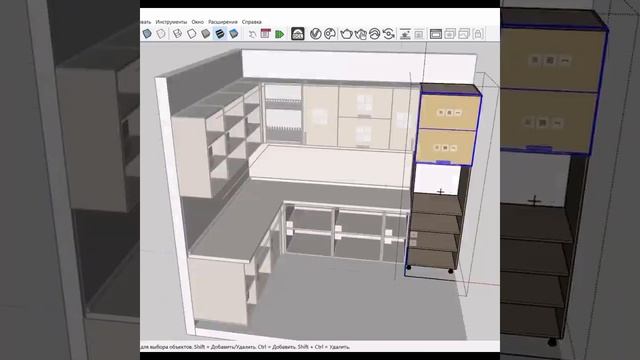Select the white outlined cube style icon
Viewport: 640px width, 360px height.
click(191, 33)
